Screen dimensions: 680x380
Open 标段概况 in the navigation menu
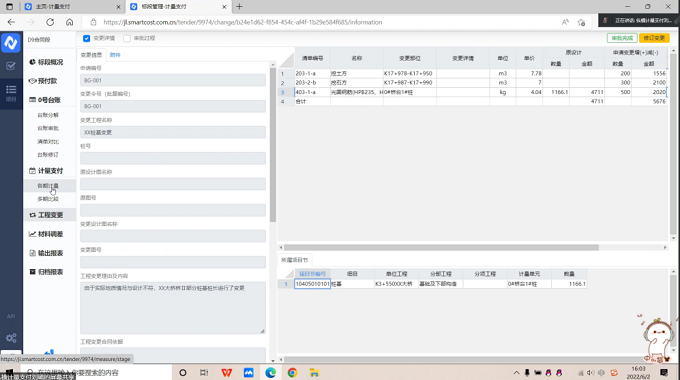46,62
